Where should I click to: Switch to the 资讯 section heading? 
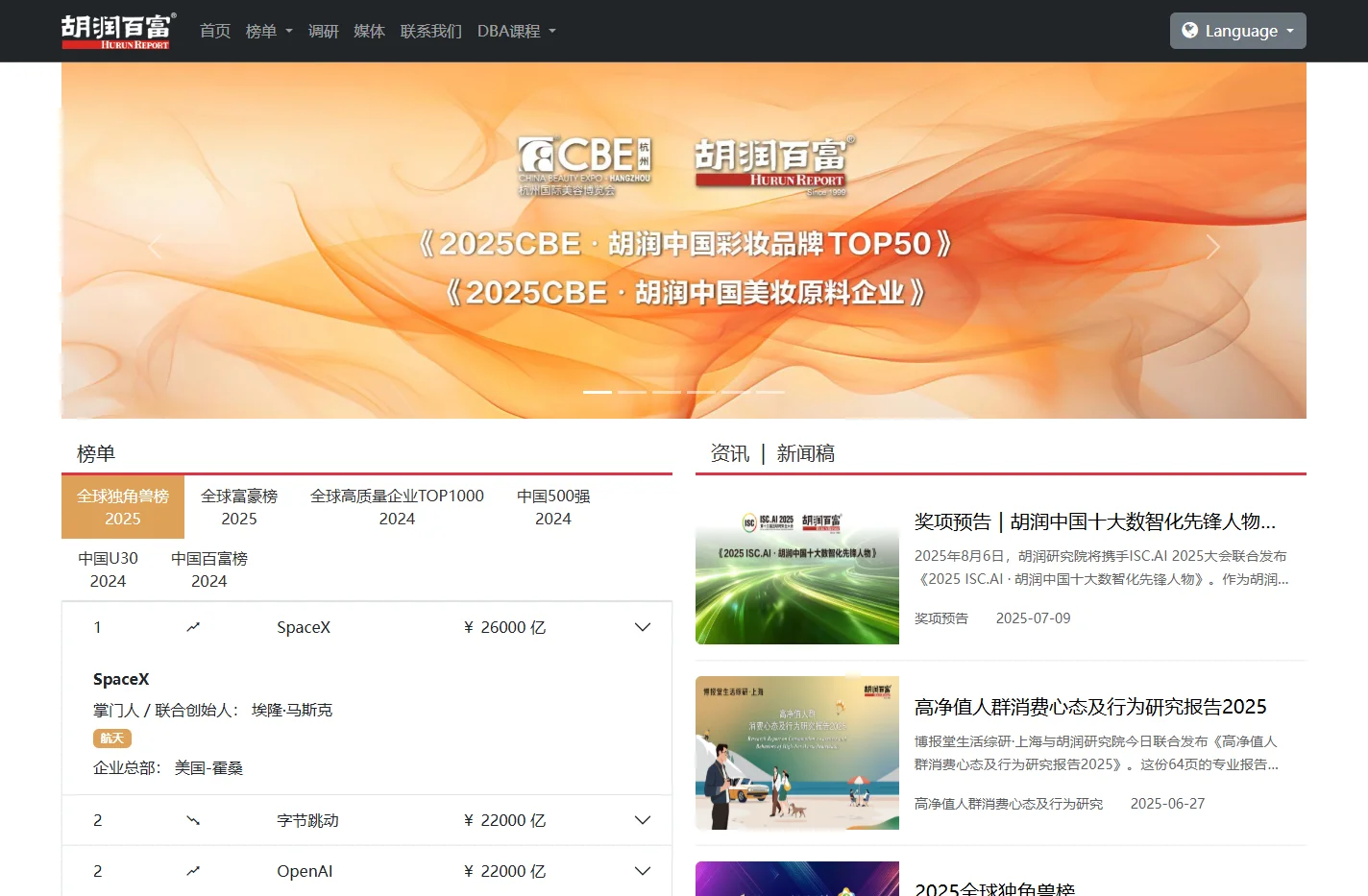[730, 453]
